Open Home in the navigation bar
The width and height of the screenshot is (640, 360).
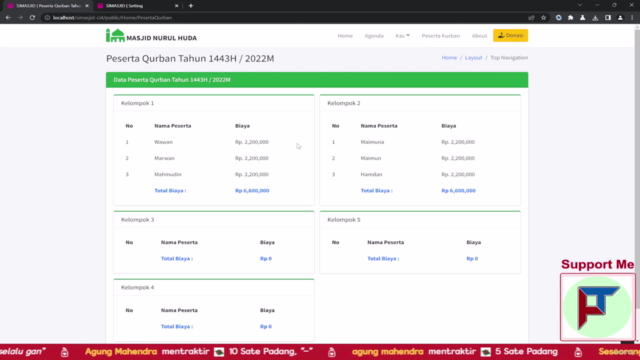click(x=345, y=36)
